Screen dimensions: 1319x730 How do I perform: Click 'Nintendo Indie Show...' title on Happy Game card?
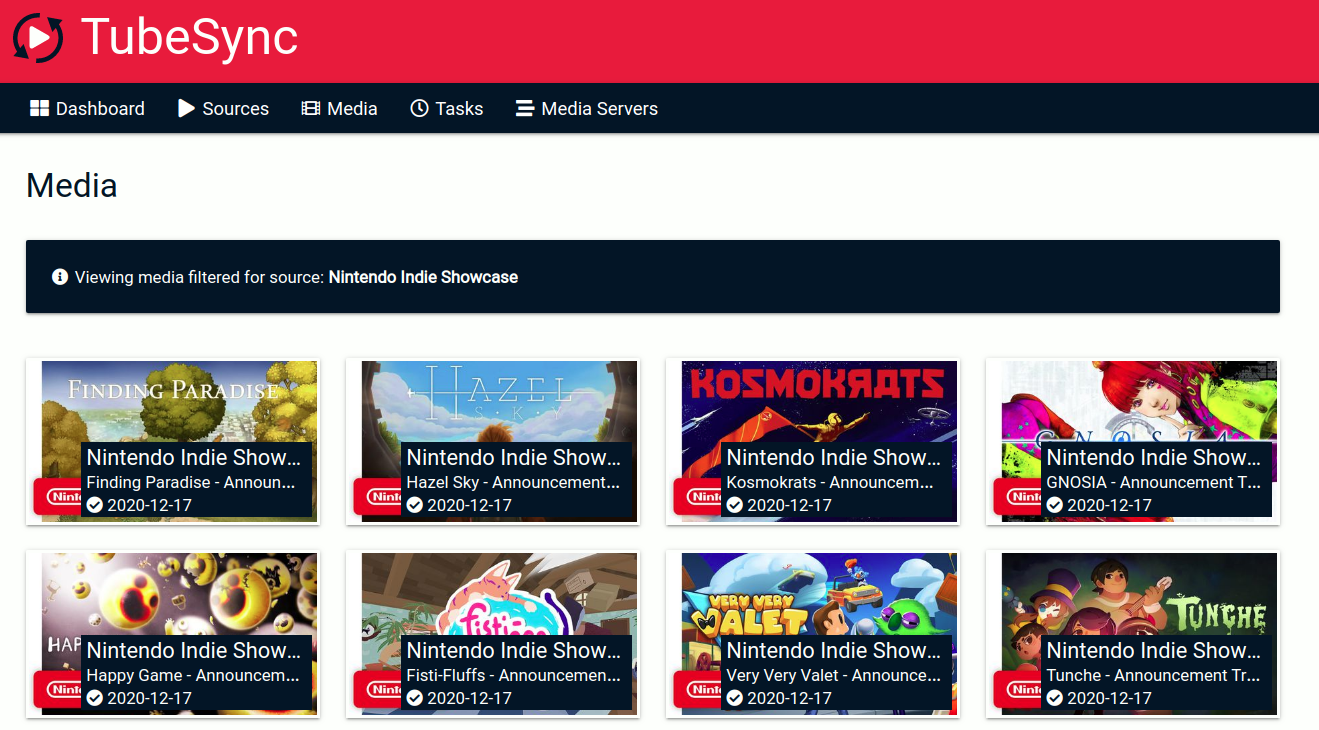(x=194, y=650)
